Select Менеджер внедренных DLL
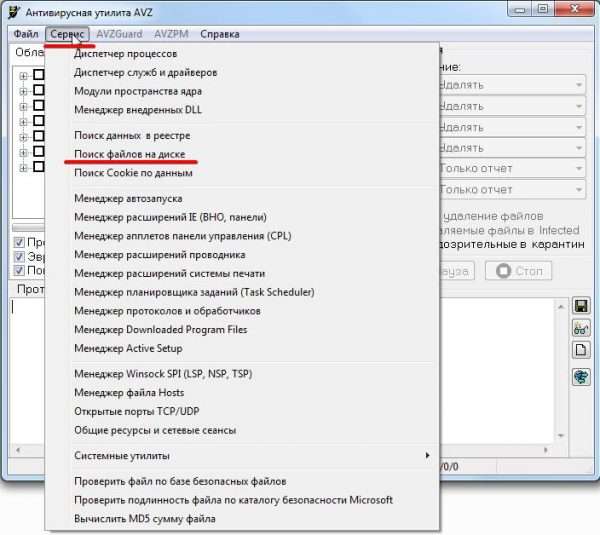This screenshot has width=600, height=535. (138, 110)
